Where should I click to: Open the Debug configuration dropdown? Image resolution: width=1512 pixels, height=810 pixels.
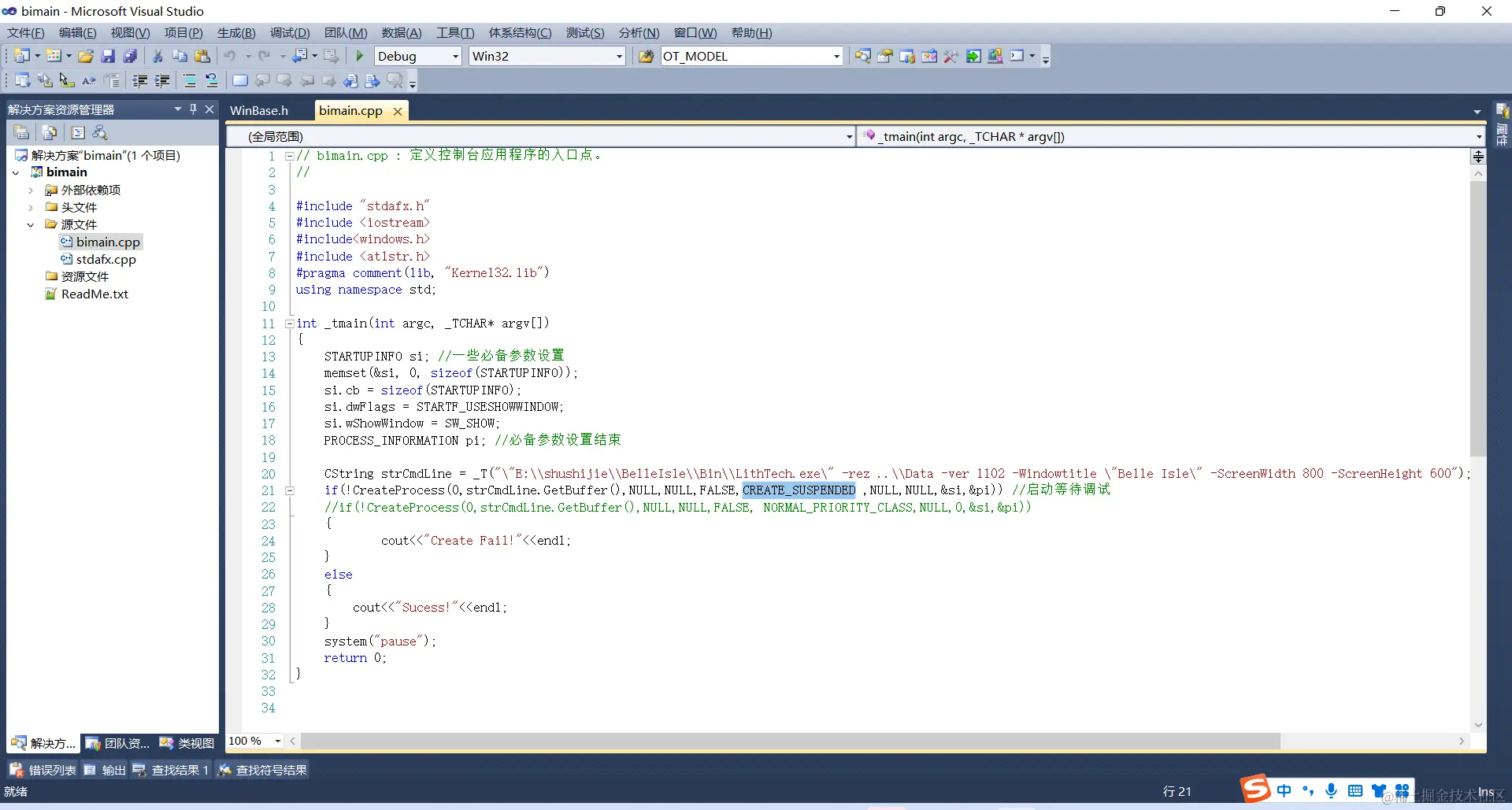click(455, 56)
